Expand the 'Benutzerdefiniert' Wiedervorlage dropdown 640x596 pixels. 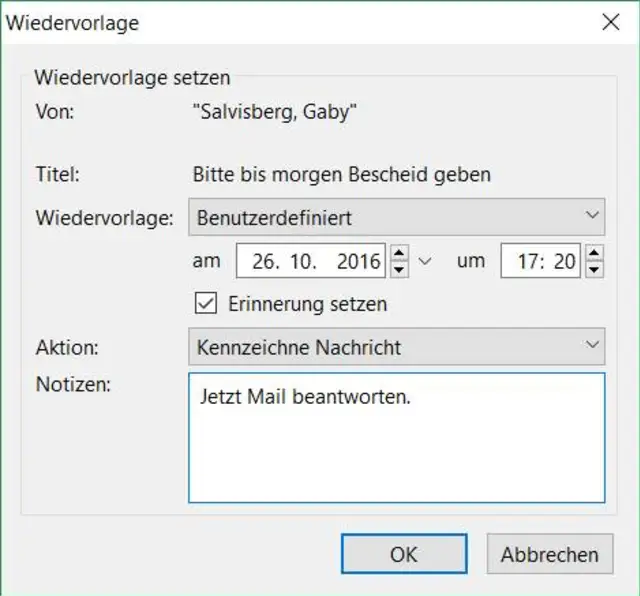tap(592, 215)
